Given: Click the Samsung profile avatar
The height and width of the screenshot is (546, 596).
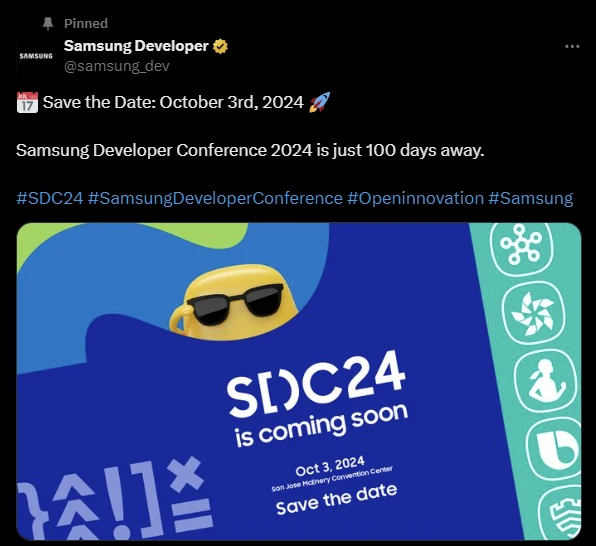Looking at the screenshot, I should (x=36, y=56).
